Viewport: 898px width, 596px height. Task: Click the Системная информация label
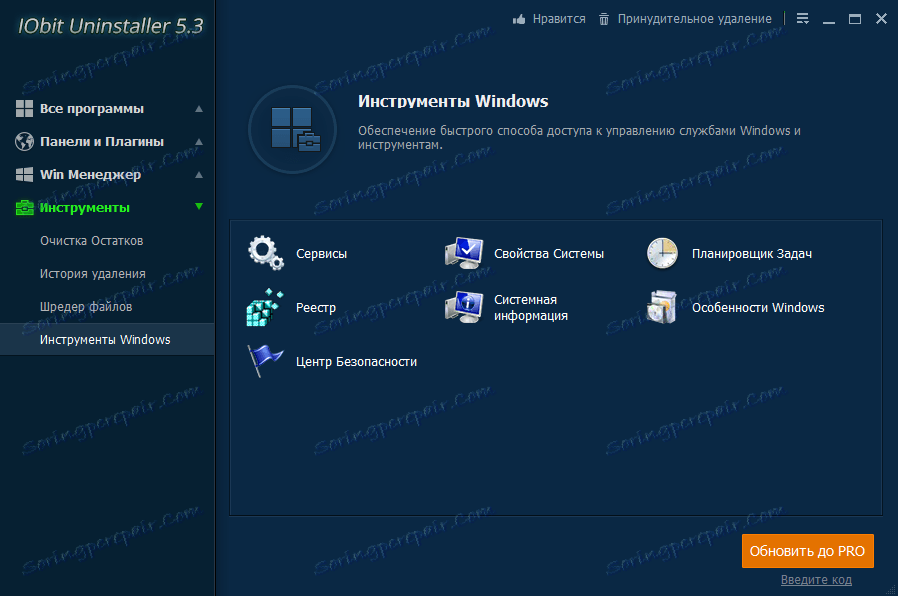pos(531,307)
